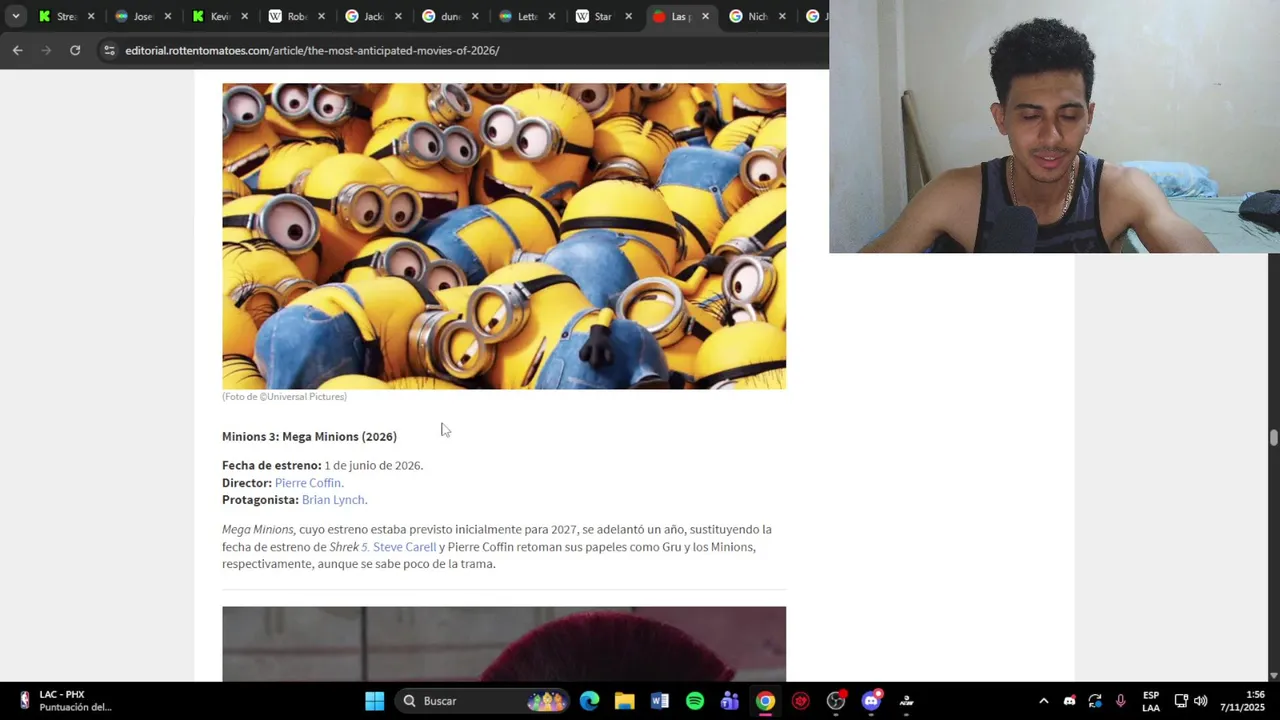
Task: Close the 'Lett' tab
Action: click(552, 16)
